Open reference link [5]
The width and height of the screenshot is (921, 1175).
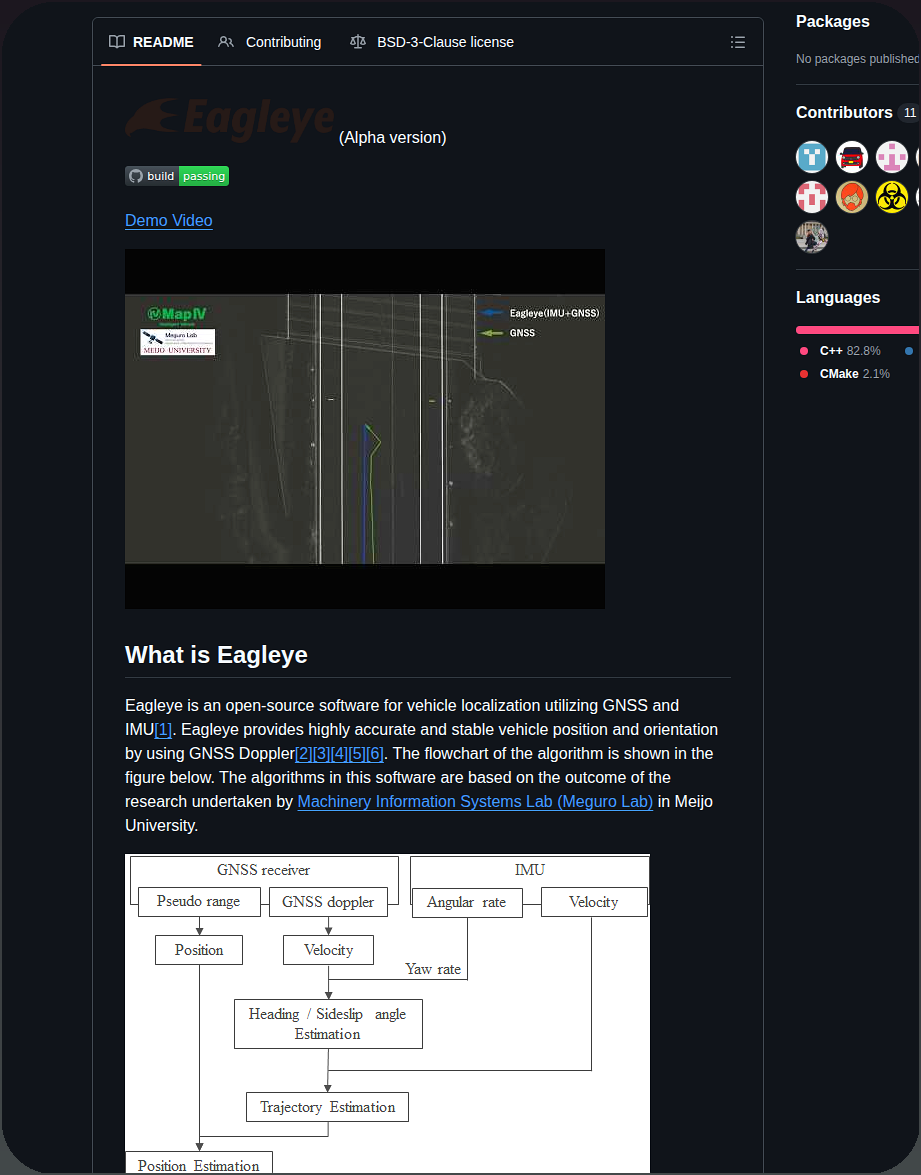[x=357, y=754]
